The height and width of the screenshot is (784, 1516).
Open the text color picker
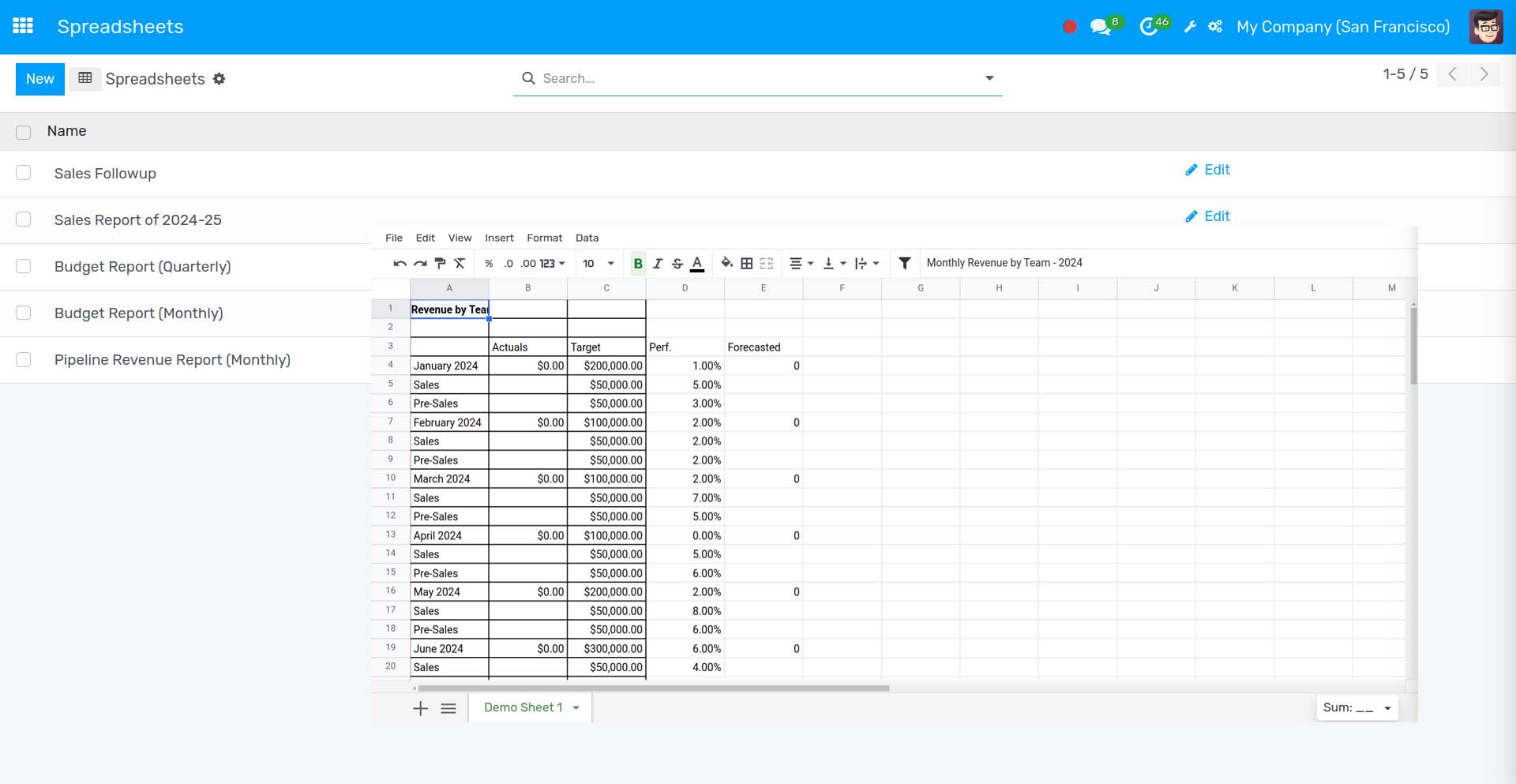pyautogui.click(x=697, y=264)
